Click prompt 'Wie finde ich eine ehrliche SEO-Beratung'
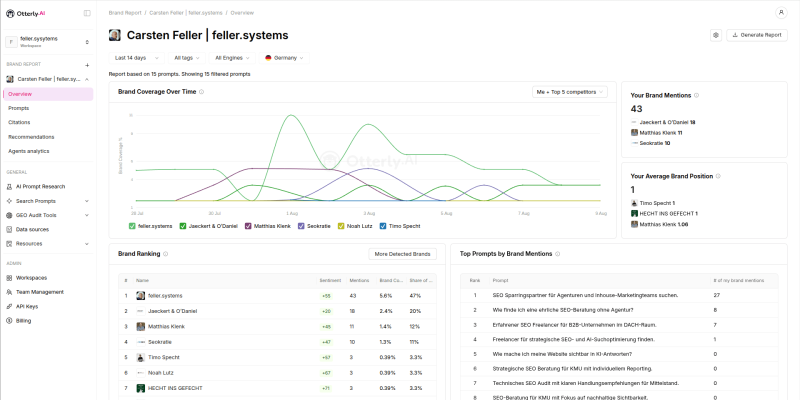 pyautogui.click(x=563, y=310)
